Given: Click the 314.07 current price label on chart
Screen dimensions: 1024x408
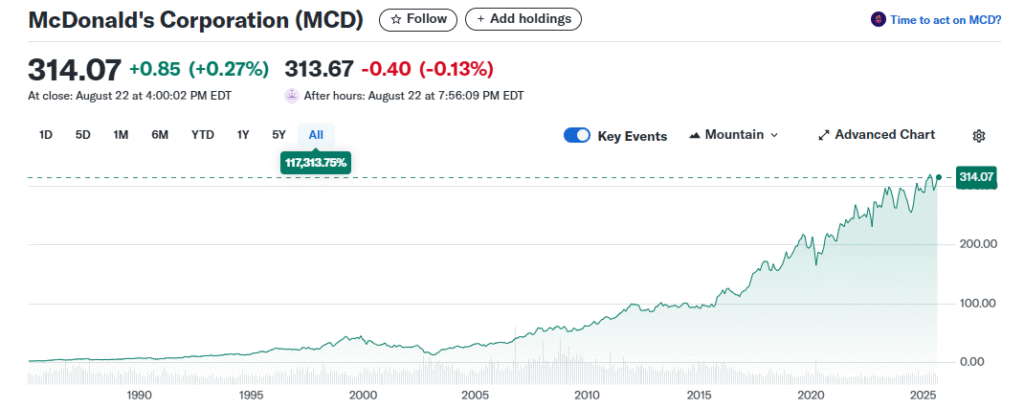Looking at the screenshot, I should point(976,178).
